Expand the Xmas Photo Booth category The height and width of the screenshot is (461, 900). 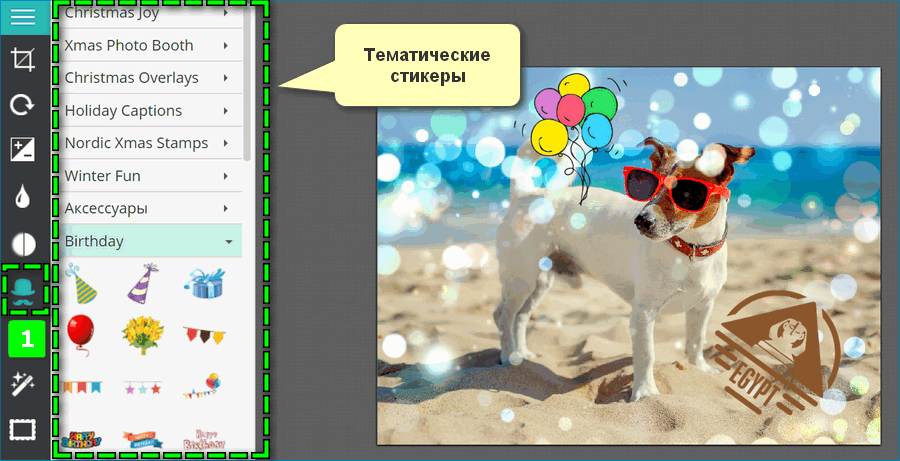[148, 46]
